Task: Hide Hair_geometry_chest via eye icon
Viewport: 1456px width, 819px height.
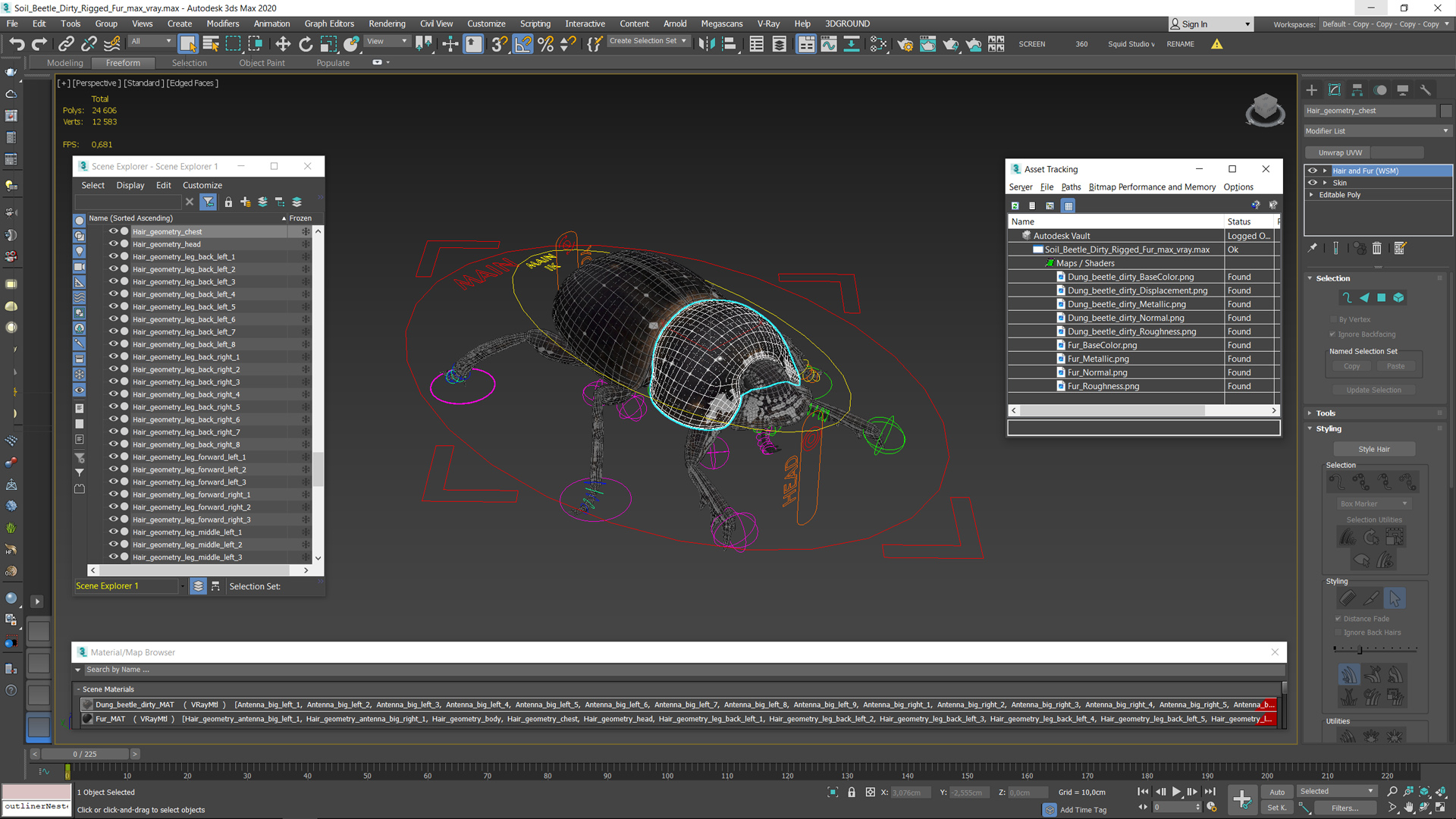Action: coord(113,231)
